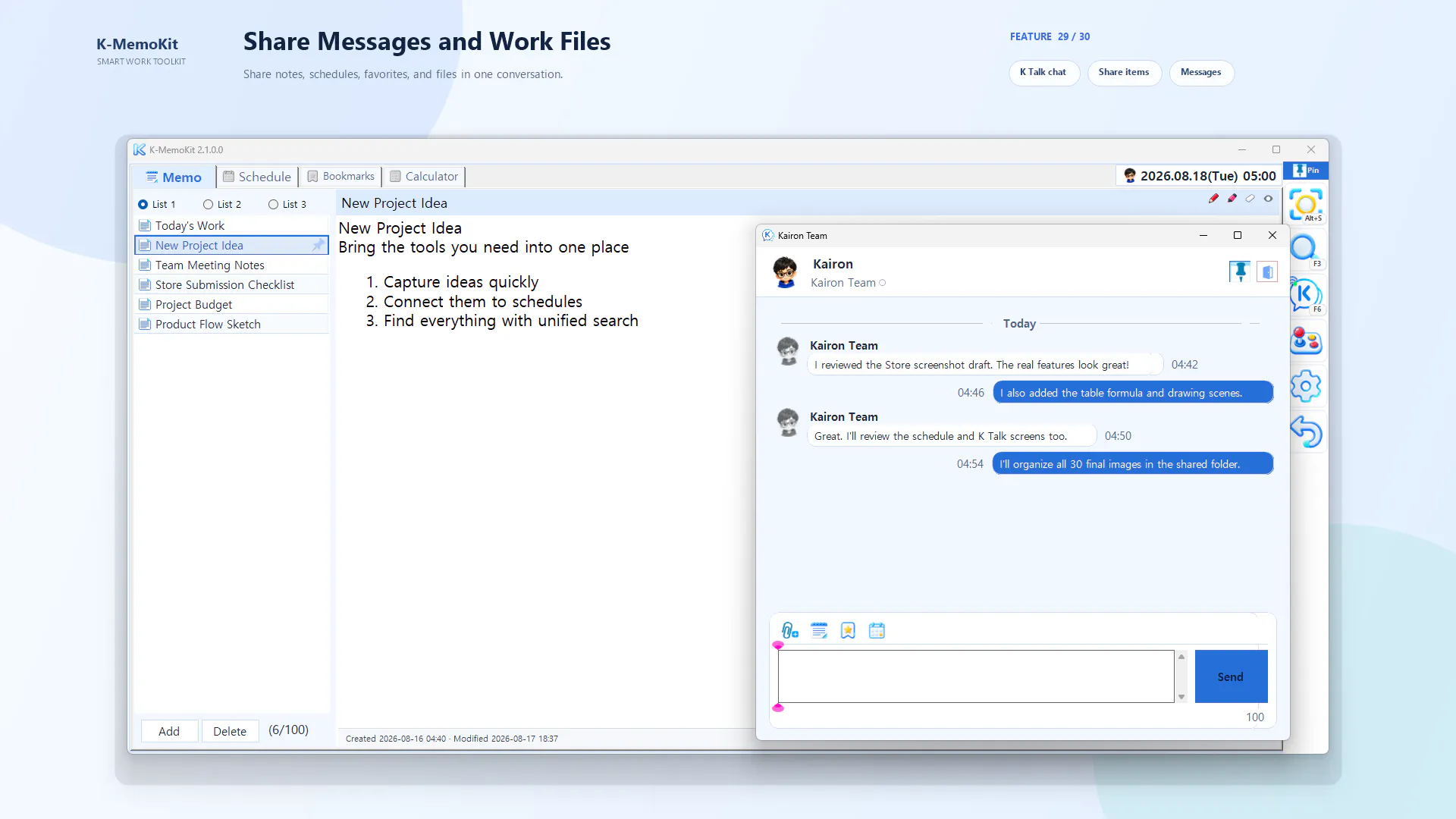The height and width of the screenshot is (819, 1456).
Task: Maximize the Kairon Team chat window
Action: (x=1238, y=236)
